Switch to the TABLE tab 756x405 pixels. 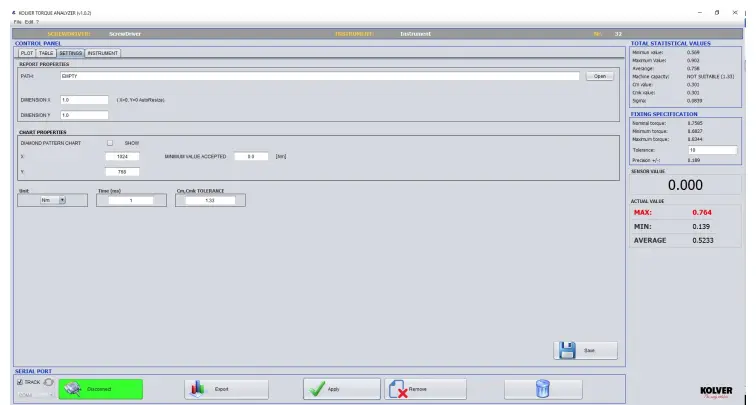point(46,53)
